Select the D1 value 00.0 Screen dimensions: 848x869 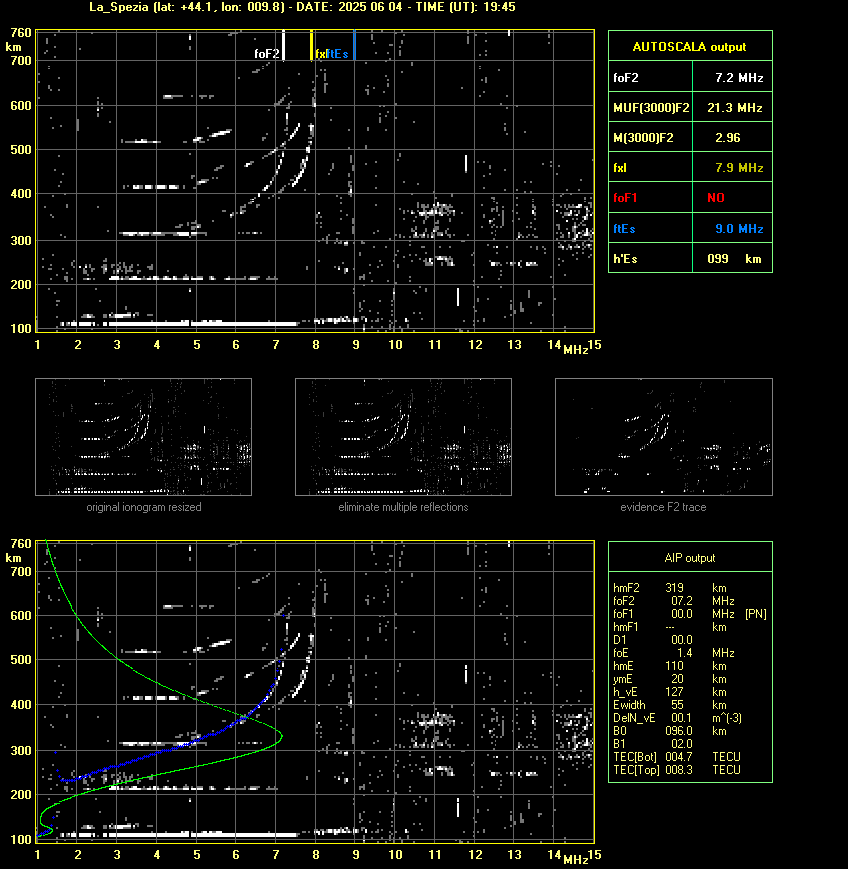tap(682, 640)
